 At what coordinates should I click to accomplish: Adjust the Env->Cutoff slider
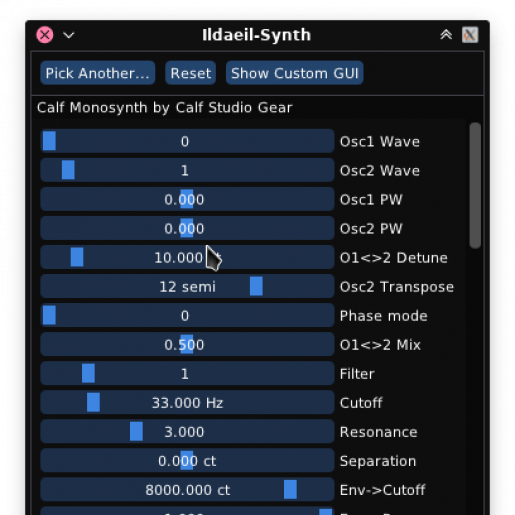187,489
